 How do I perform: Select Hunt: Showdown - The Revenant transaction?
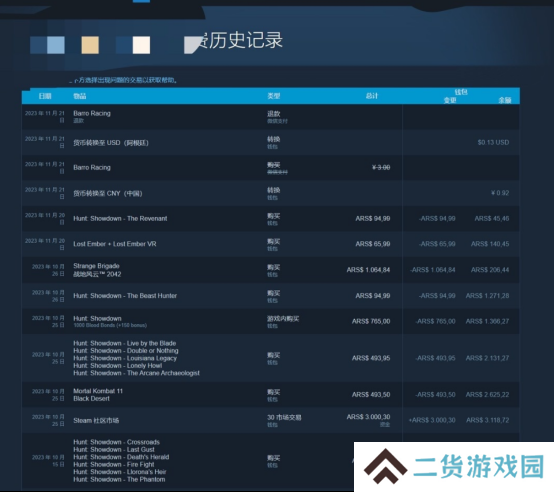click(x=271, y=219)
